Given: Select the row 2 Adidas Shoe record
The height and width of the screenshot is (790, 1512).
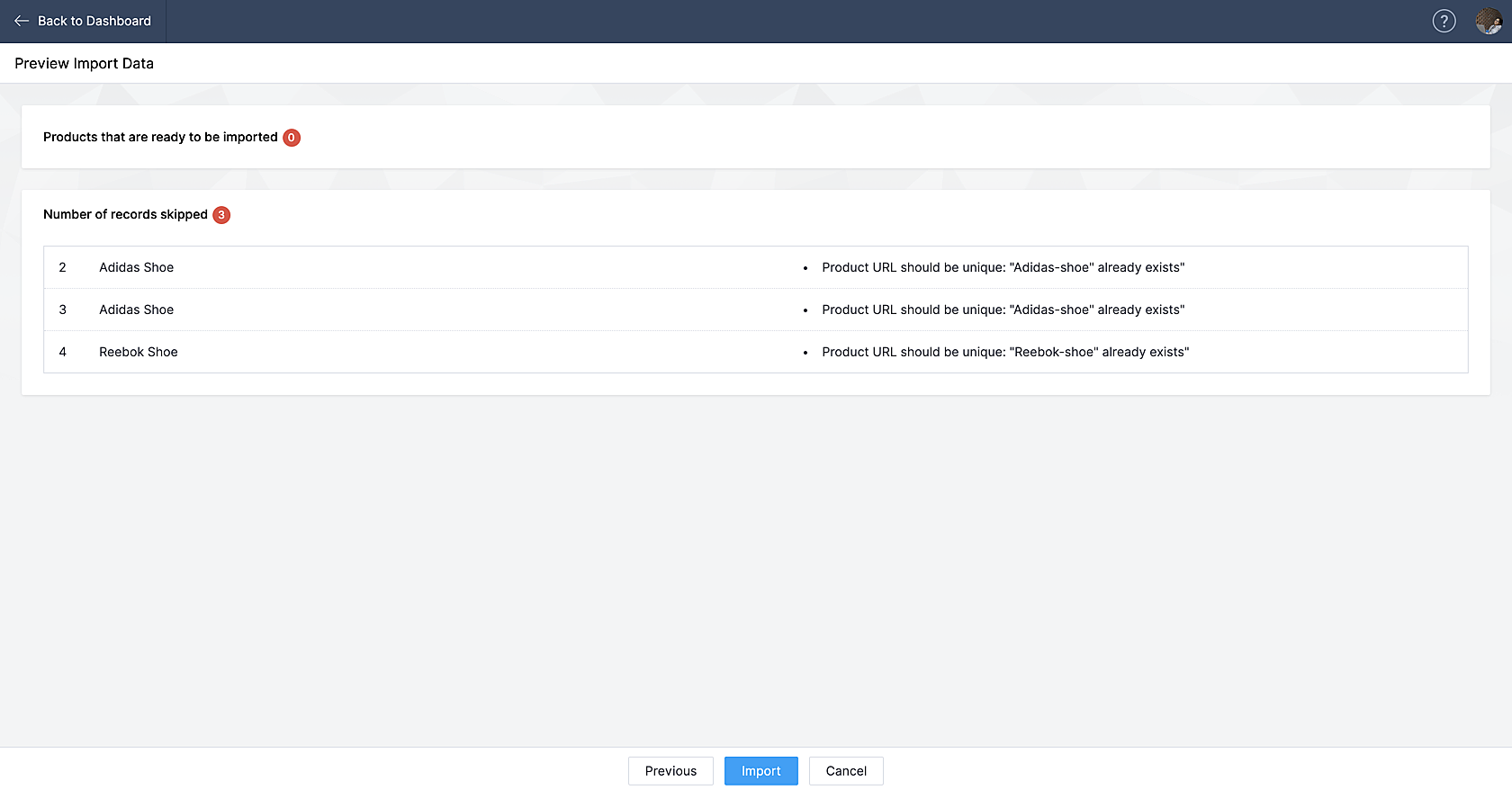Looking at the screenshot, I should 756,267.
